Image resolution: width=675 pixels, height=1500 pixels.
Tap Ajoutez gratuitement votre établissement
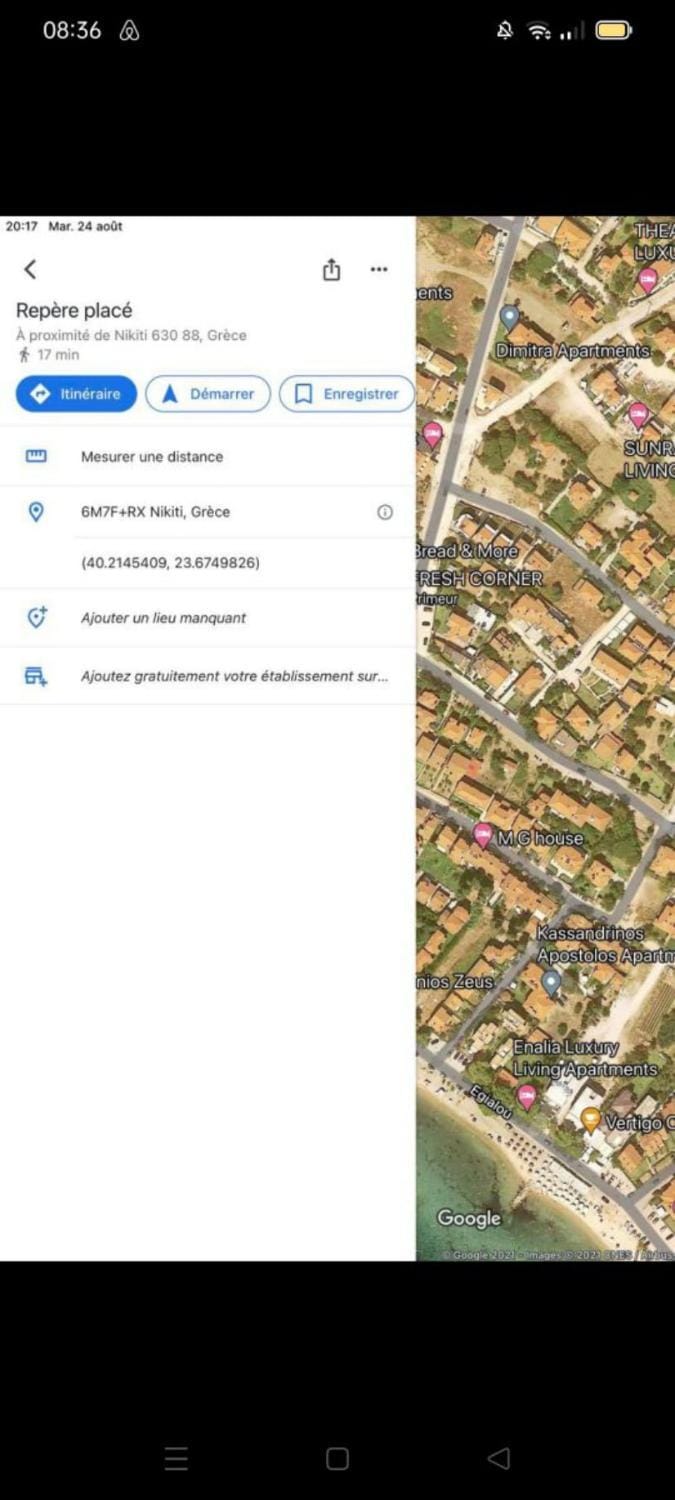coord(234,676)
